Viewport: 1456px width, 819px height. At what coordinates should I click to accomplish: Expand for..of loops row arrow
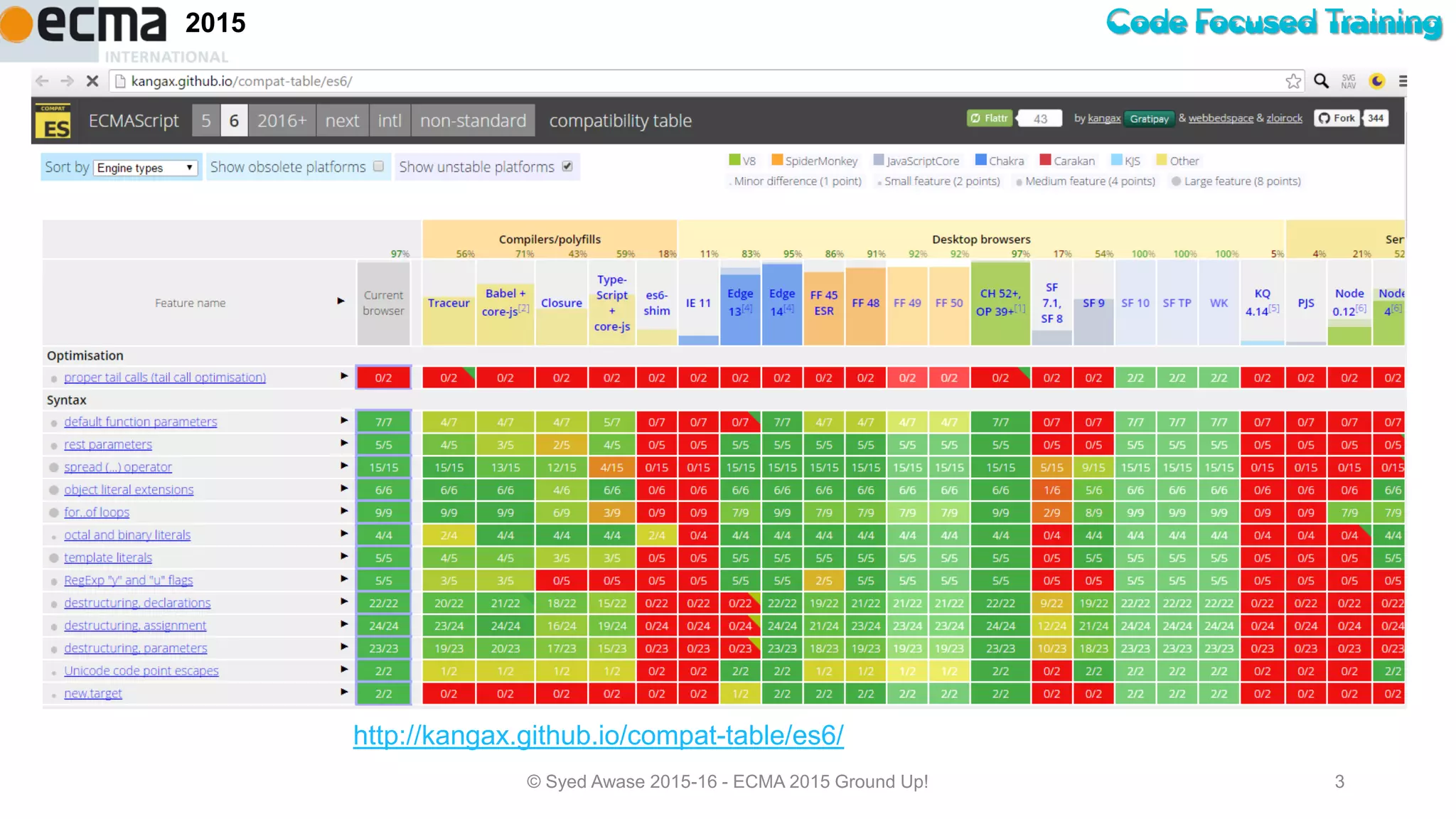(x=344, y=511)
